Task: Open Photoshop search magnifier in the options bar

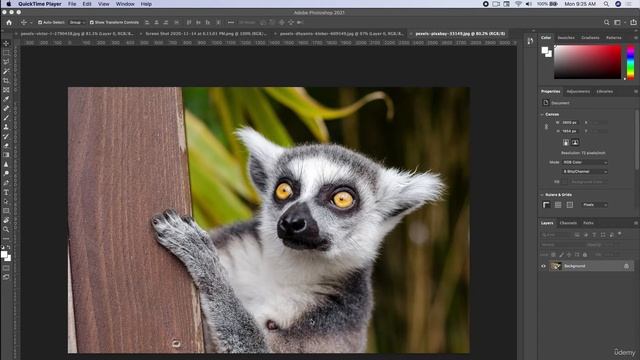Action: (x=607, y=22)
